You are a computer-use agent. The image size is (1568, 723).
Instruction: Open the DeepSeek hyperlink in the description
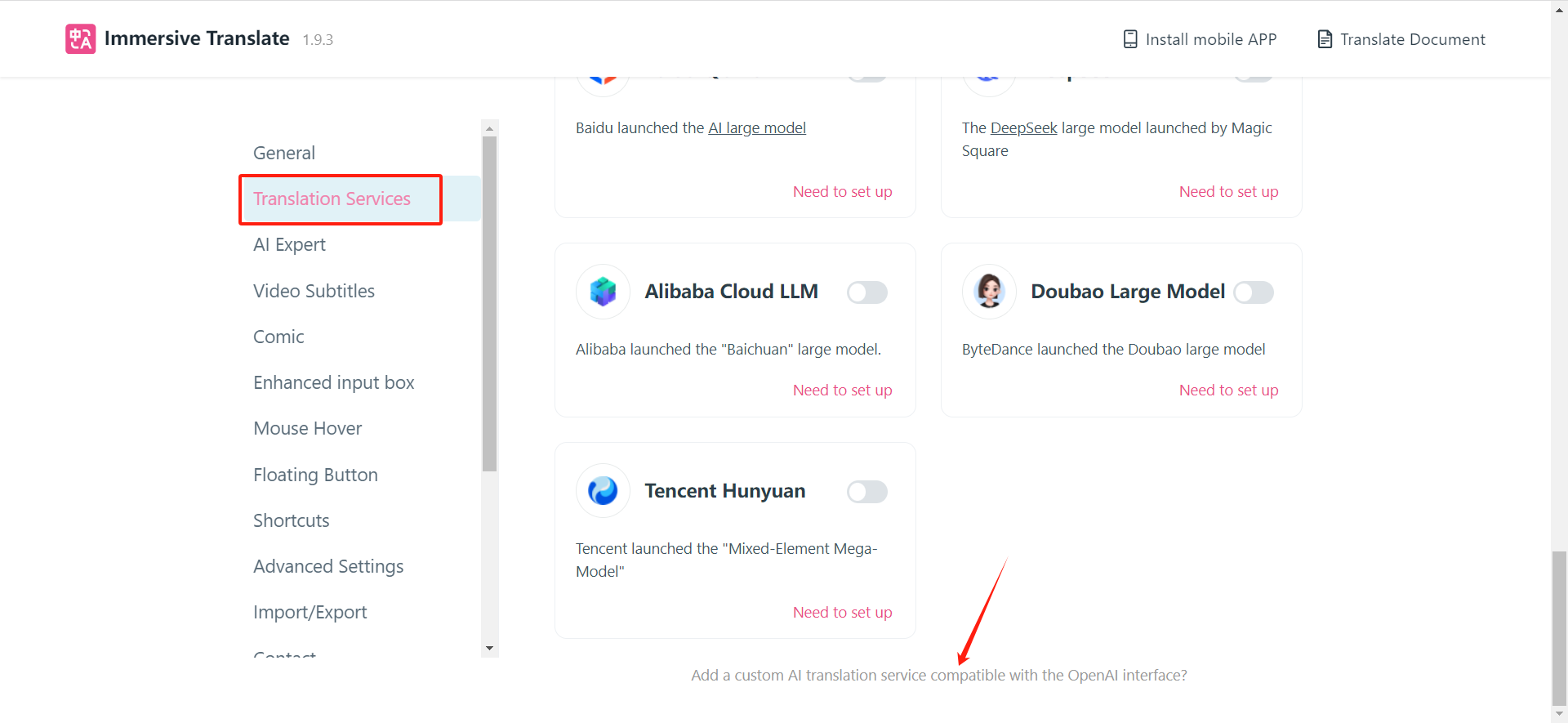click(x=1023, y=127)
